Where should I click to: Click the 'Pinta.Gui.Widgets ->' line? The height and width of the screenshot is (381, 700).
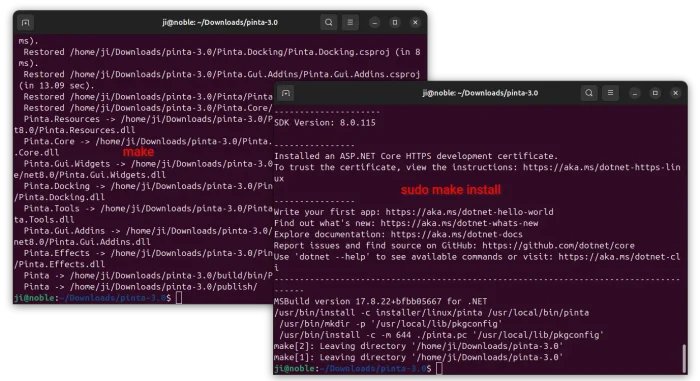click(148, 164)
